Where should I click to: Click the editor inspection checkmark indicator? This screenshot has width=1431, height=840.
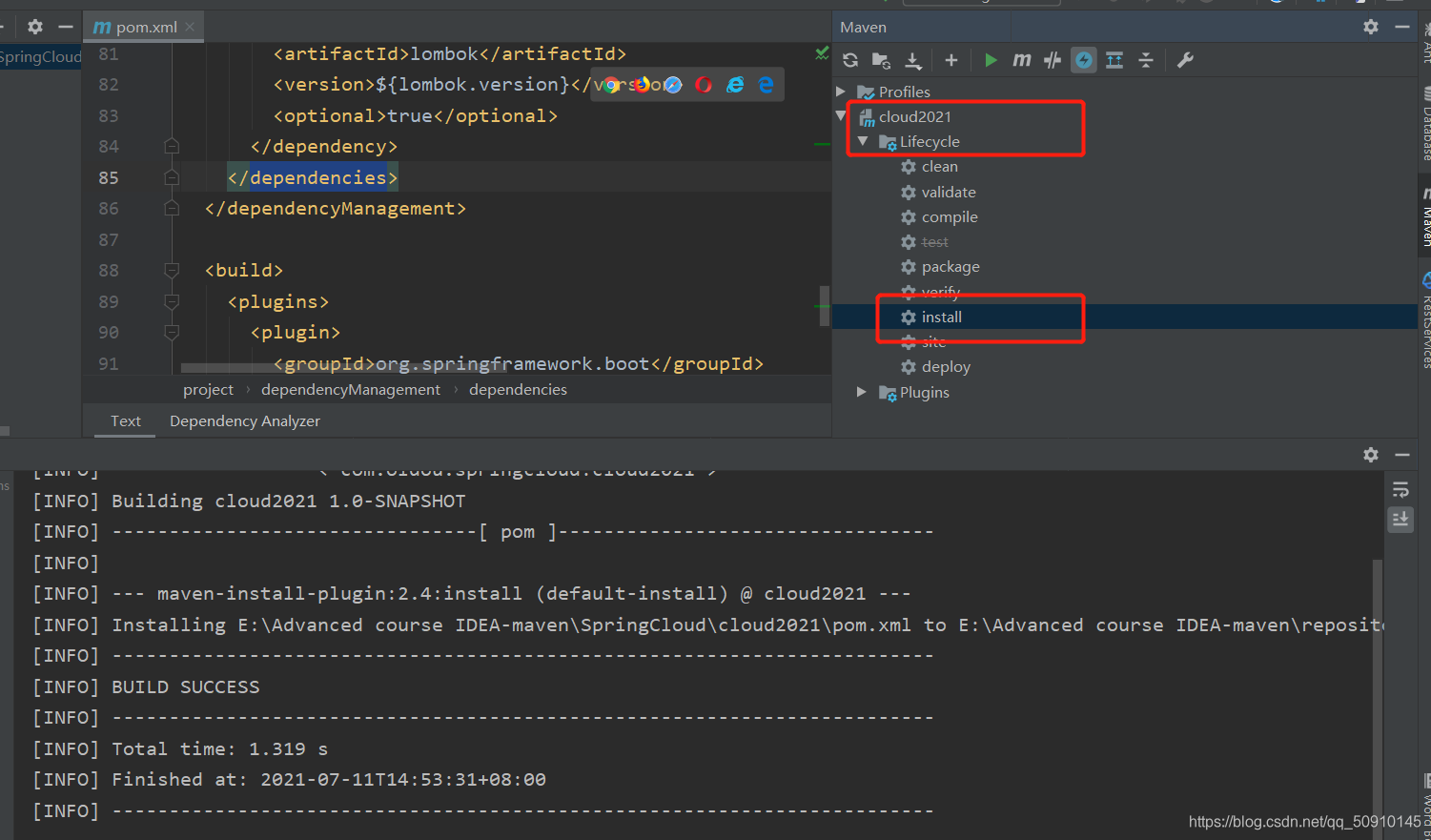tap(822, 53)
